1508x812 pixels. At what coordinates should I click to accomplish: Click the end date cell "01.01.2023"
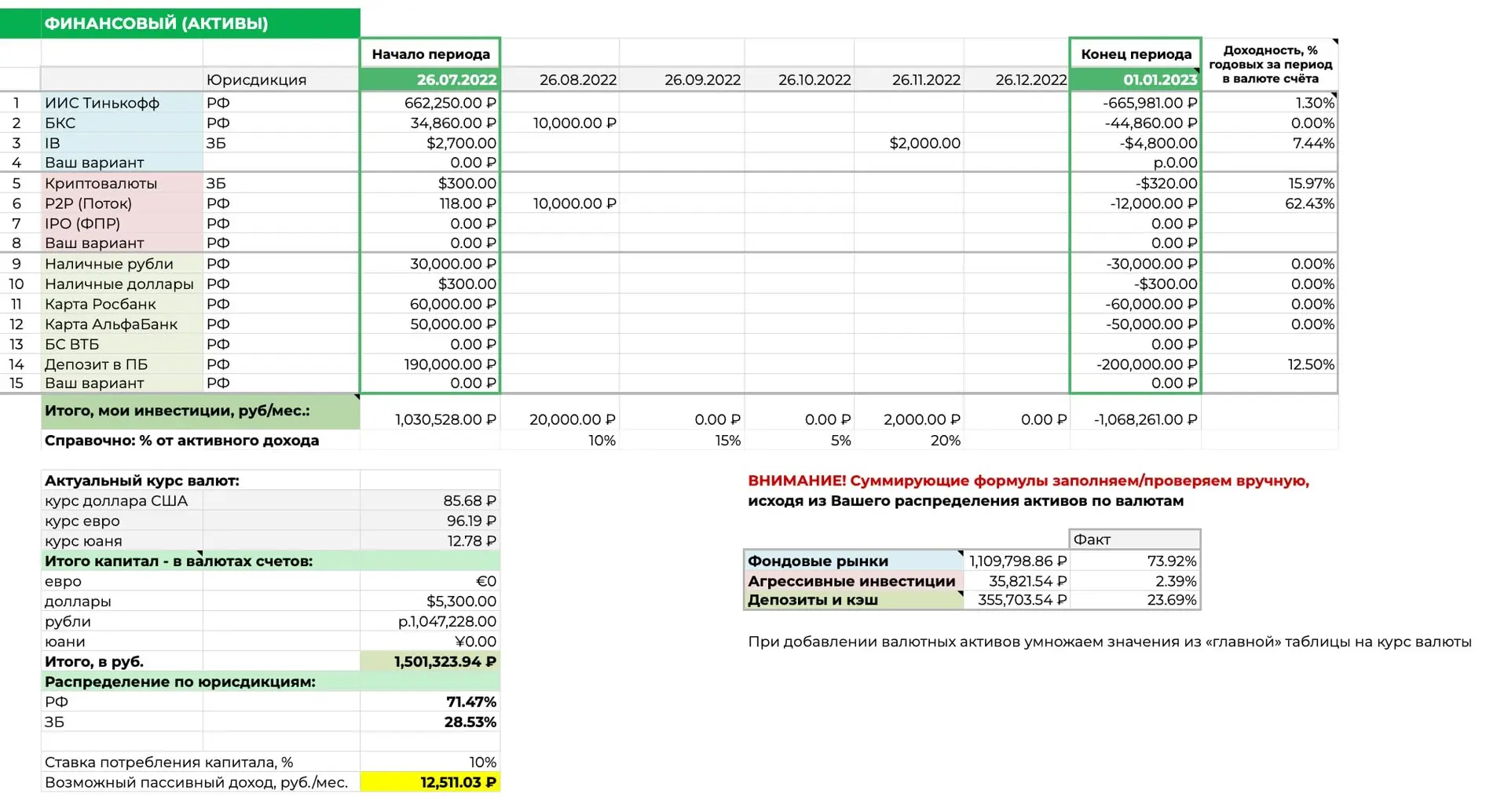(x=1136, y=79)
